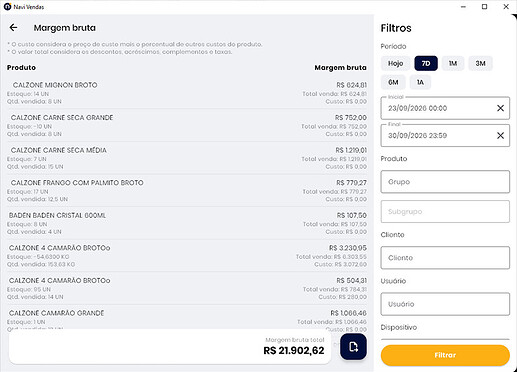The height and width of the screenshot is (372, 517).
Task: Click the Navi Vendas app logo
Action: 7,7
